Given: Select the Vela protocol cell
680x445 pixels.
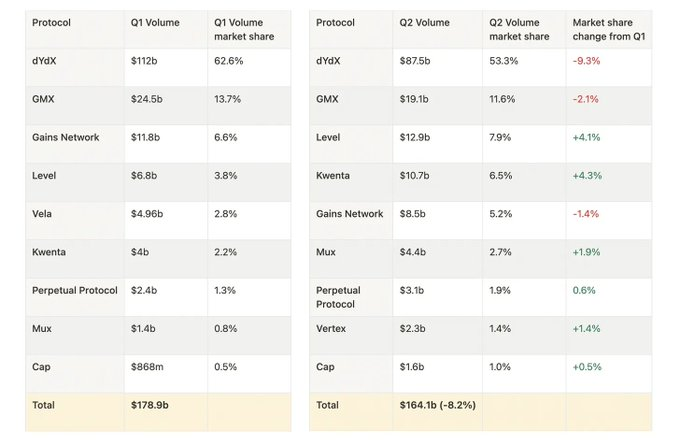Looking at the screenshot, I should (x=75, y=220).
